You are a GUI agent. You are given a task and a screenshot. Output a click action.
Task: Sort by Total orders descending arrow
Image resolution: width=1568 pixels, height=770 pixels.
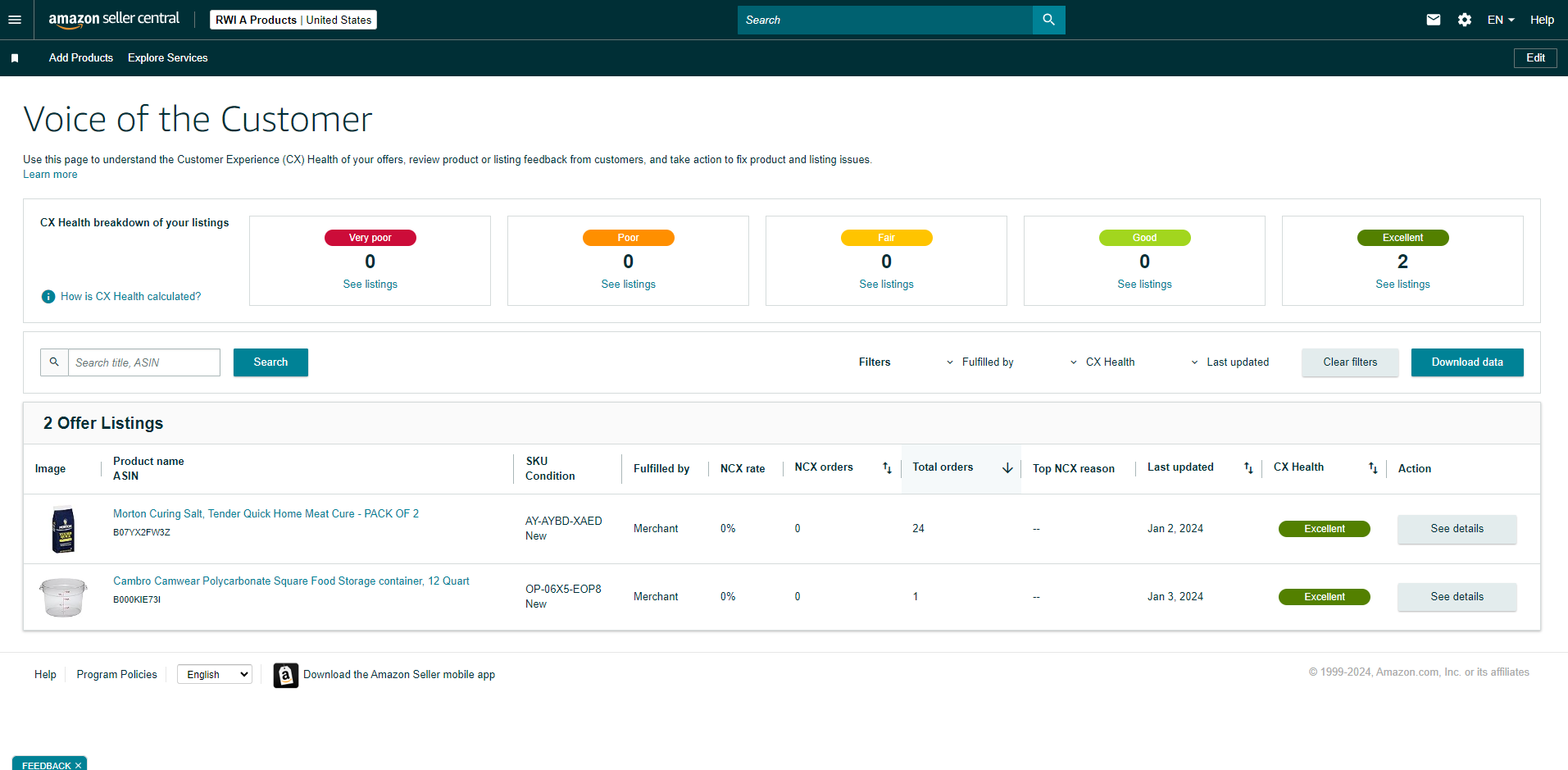[x=1007, y=468]
